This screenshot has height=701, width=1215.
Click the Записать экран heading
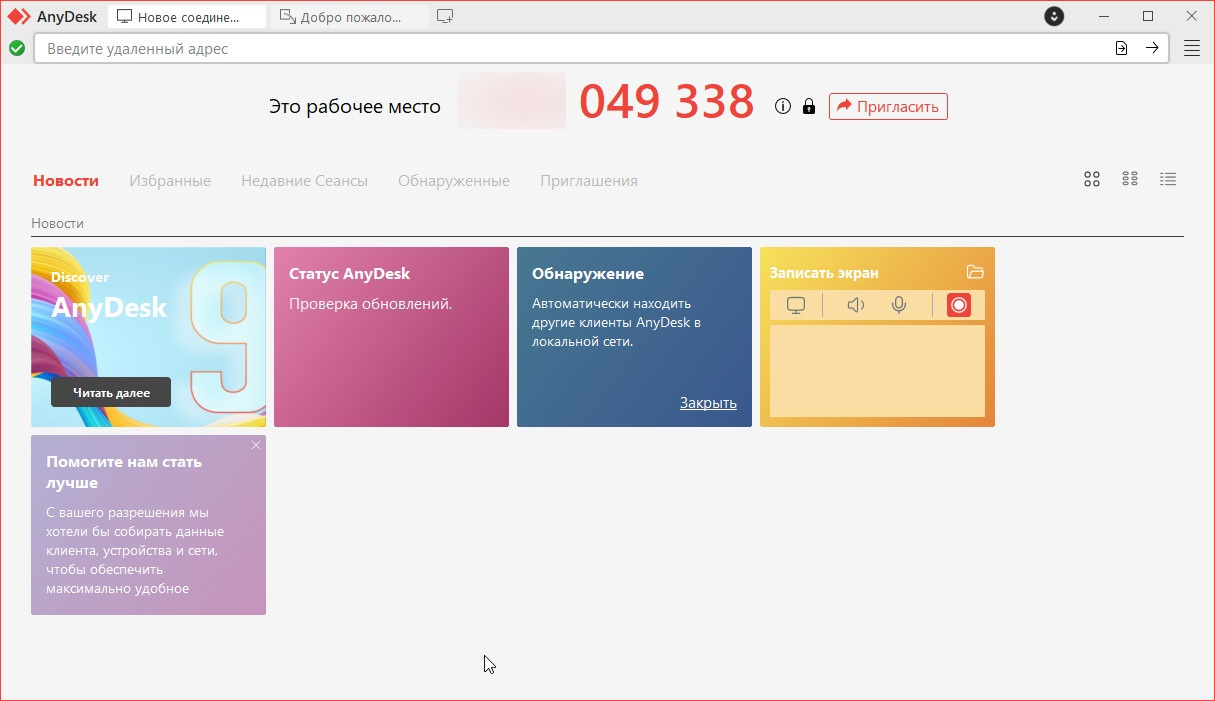point(824,273)
